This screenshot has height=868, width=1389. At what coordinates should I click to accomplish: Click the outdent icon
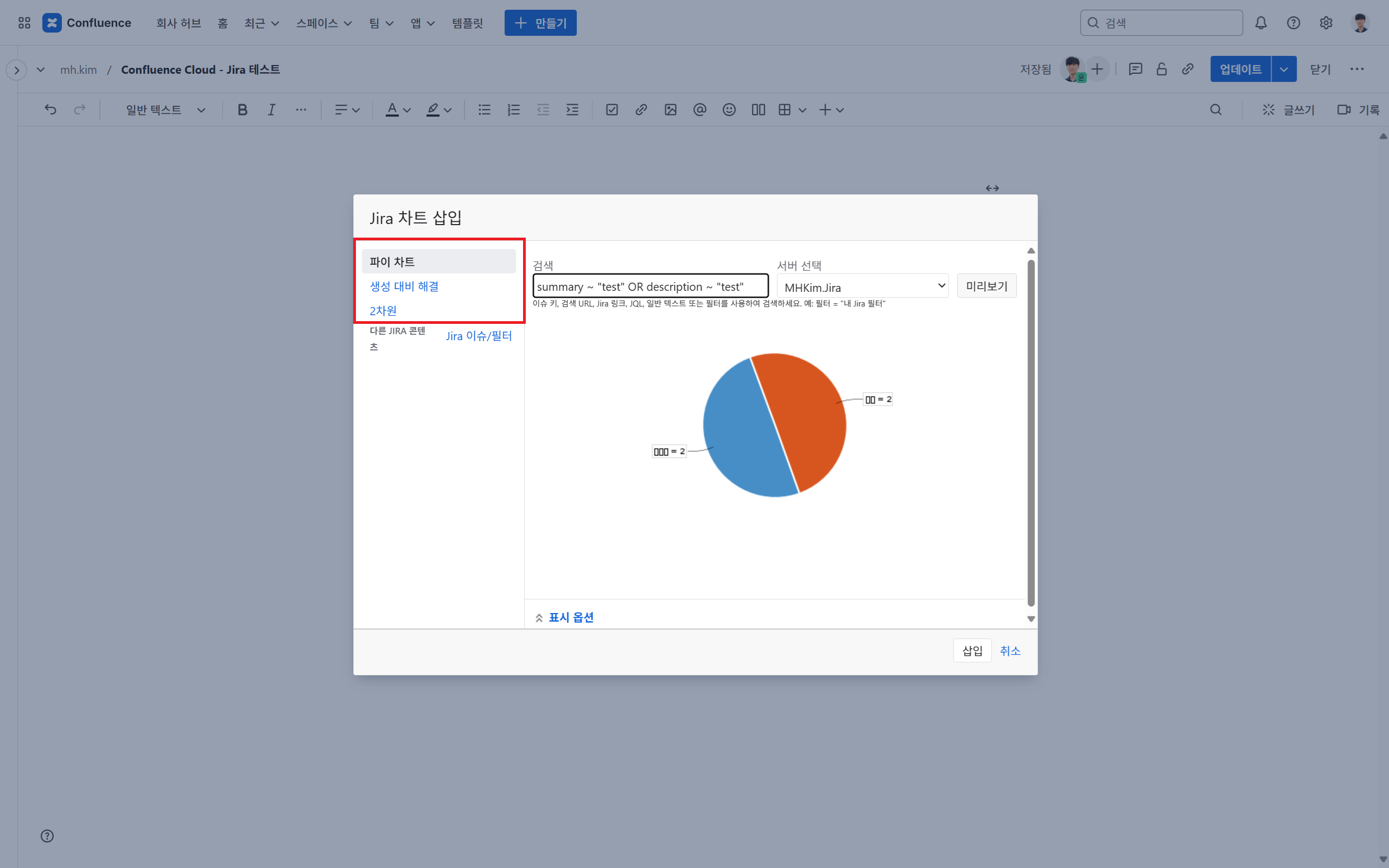click(543, 110)
